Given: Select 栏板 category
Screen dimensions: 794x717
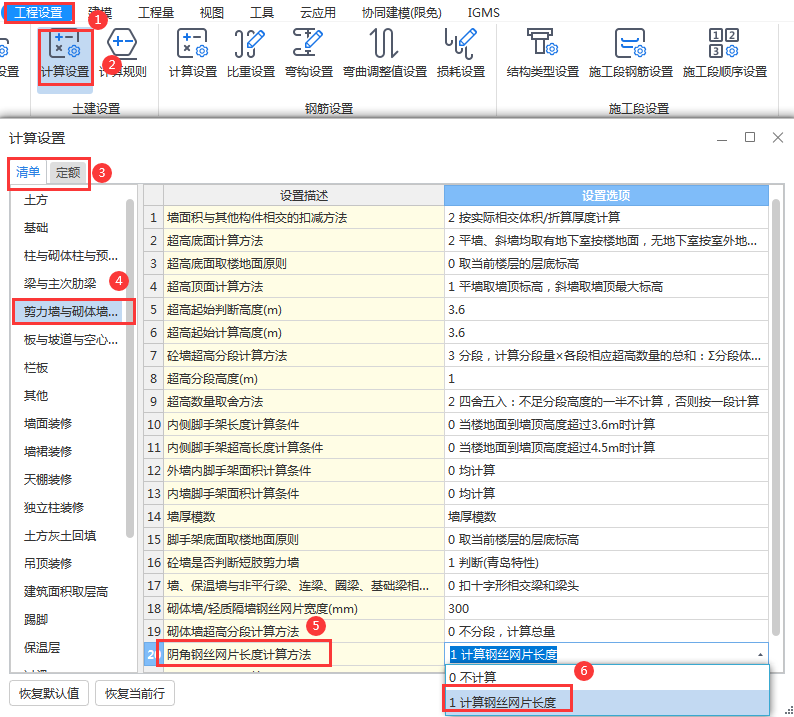Looking at the screenshot, I should pos(35,368).
